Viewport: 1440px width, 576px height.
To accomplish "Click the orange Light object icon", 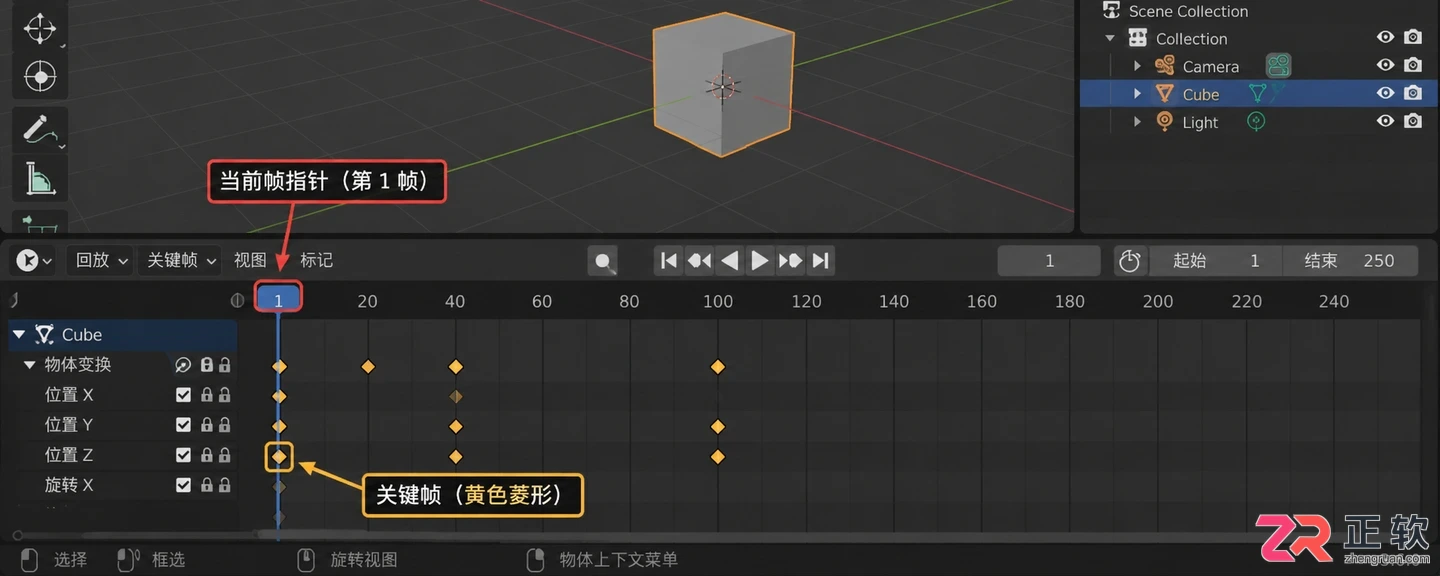I will 1164,121.
